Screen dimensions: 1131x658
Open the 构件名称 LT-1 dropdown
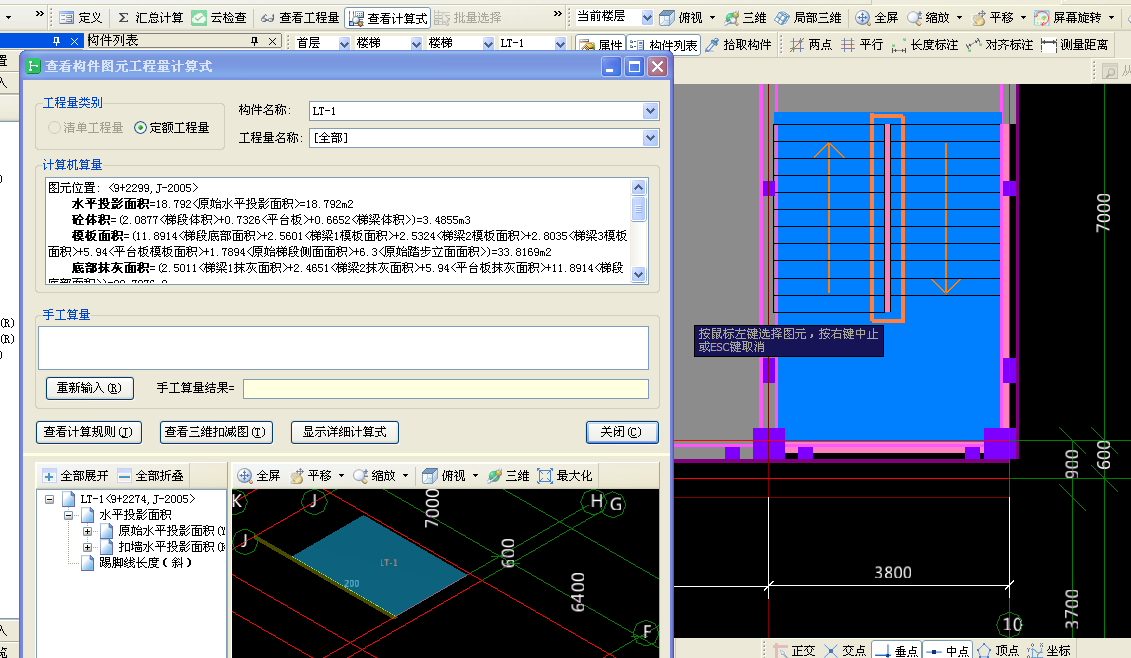point(651,110)
